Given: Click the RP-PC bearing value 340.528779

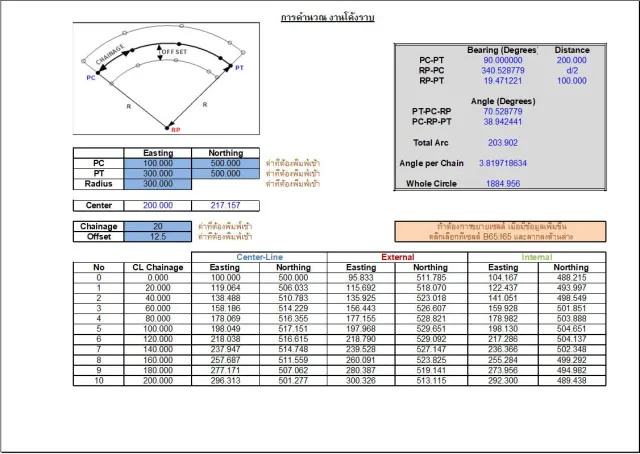Looking at the screenshot, I should coord(502,70).
